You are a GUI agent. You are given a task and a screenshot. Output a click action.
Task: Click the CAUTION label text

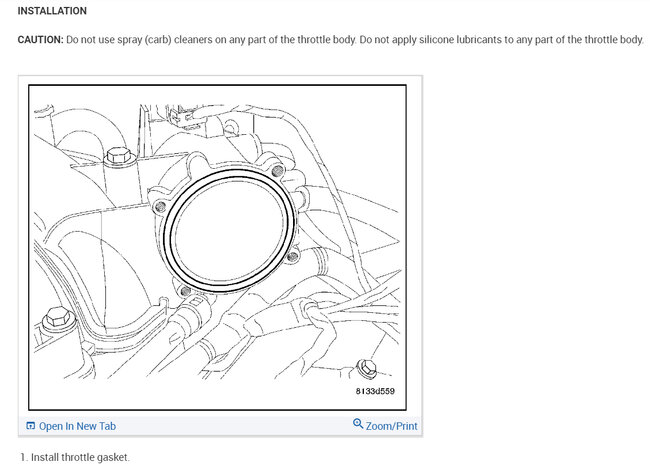click(x=41, y=40)
